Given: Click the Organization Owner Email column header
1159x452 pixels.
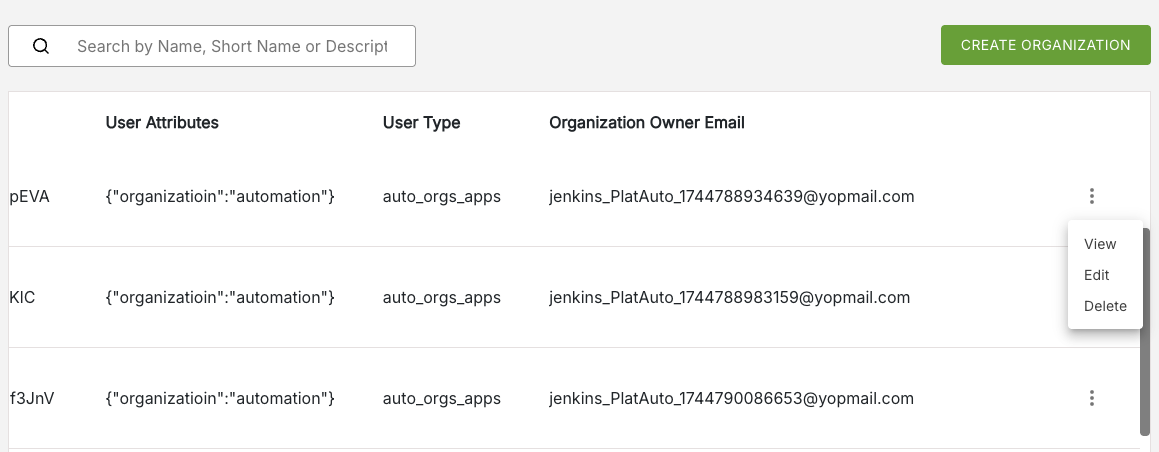Looking at the screenshot, I should tap(647, 123).
